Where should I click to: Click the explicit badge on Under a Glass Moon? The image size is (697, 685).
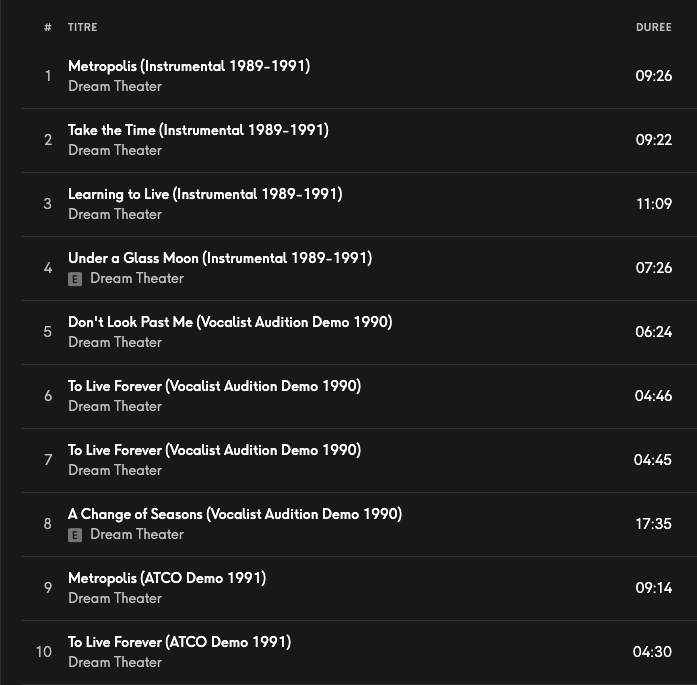coord(75,279)
